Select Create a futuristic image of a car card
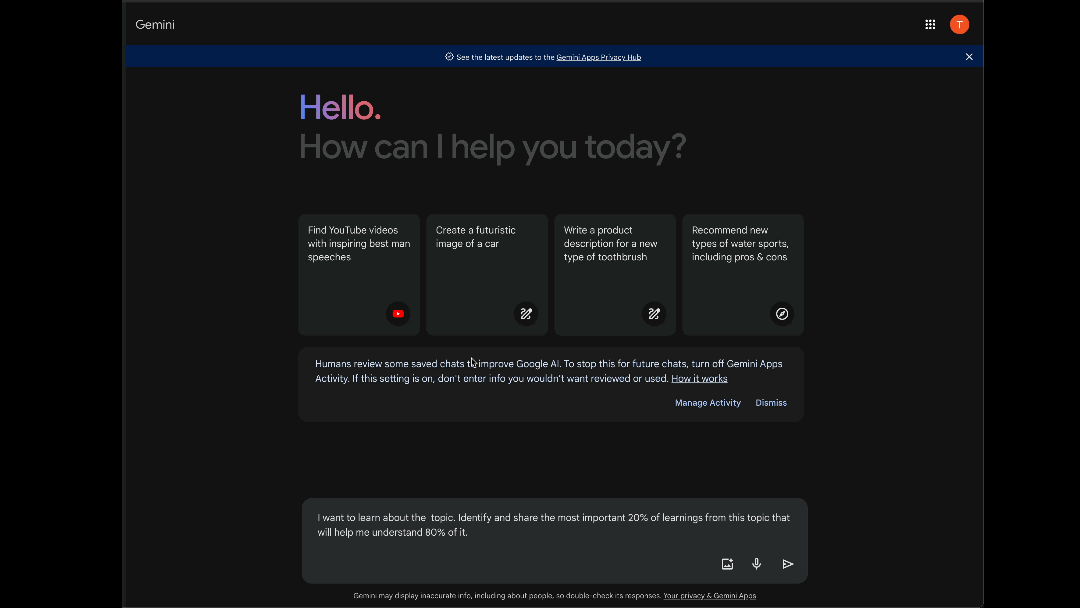 [487, 275]
